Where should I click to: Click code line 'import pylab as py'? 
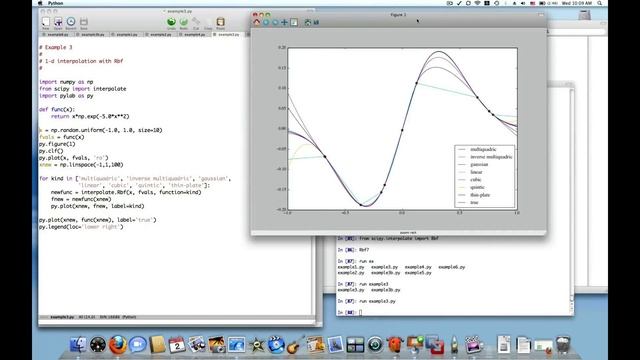click(x=66, y=96)
